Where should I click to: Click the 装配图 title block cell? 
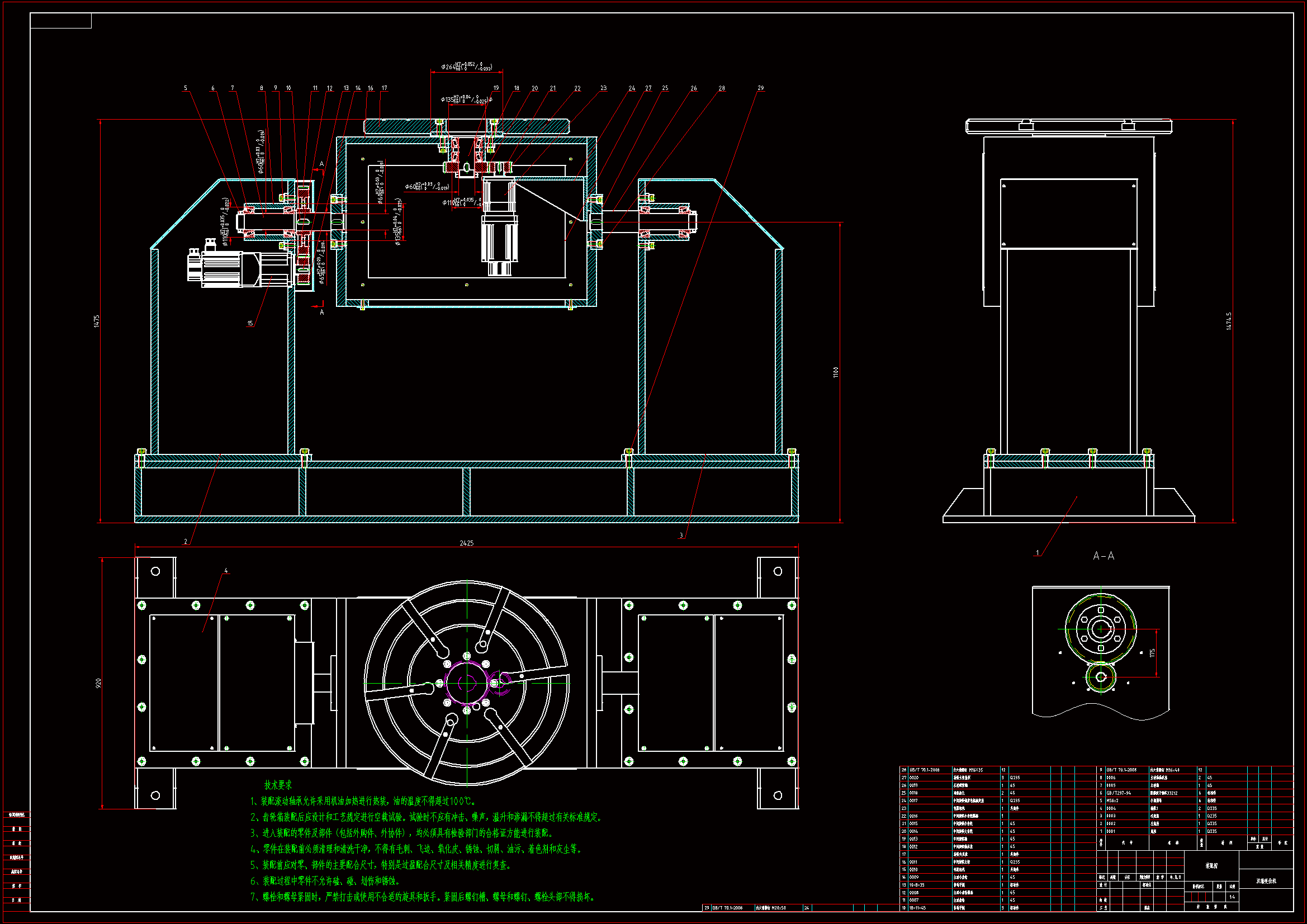click(x=1211, y=865)
